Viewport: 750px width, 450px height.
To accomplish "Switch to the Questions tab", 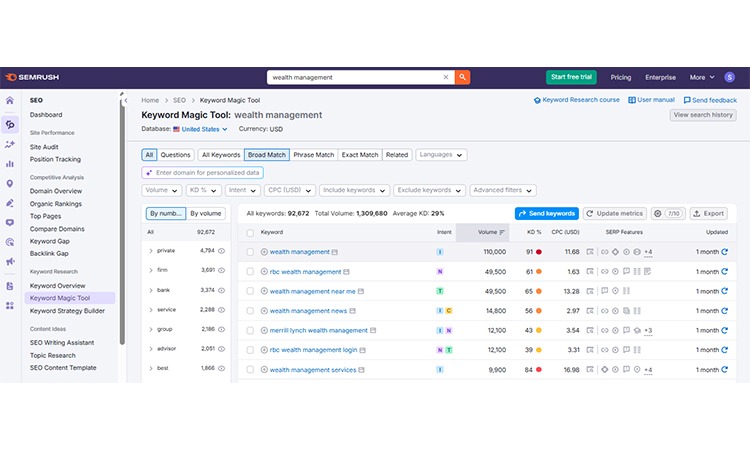I will click(175, 155).
